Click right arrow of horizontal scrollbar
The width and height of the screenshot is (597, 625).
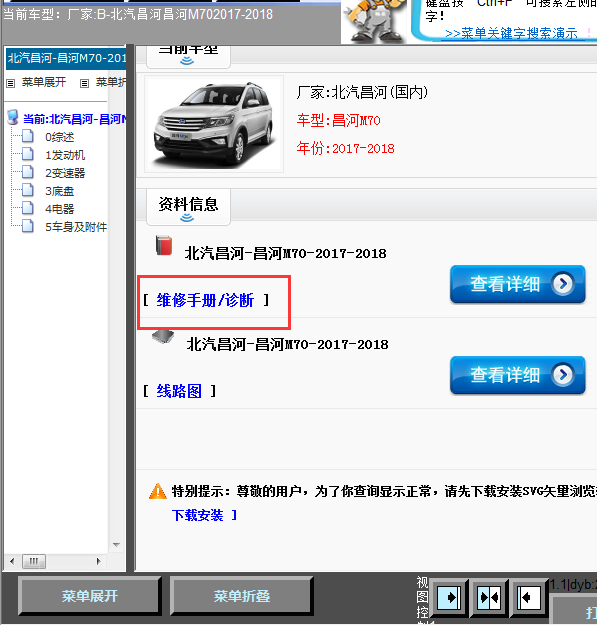pos(98,562)
